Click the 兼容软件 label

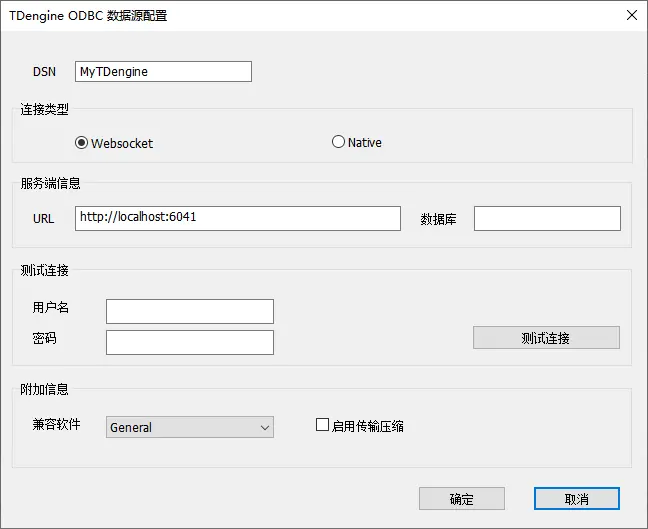56,424
